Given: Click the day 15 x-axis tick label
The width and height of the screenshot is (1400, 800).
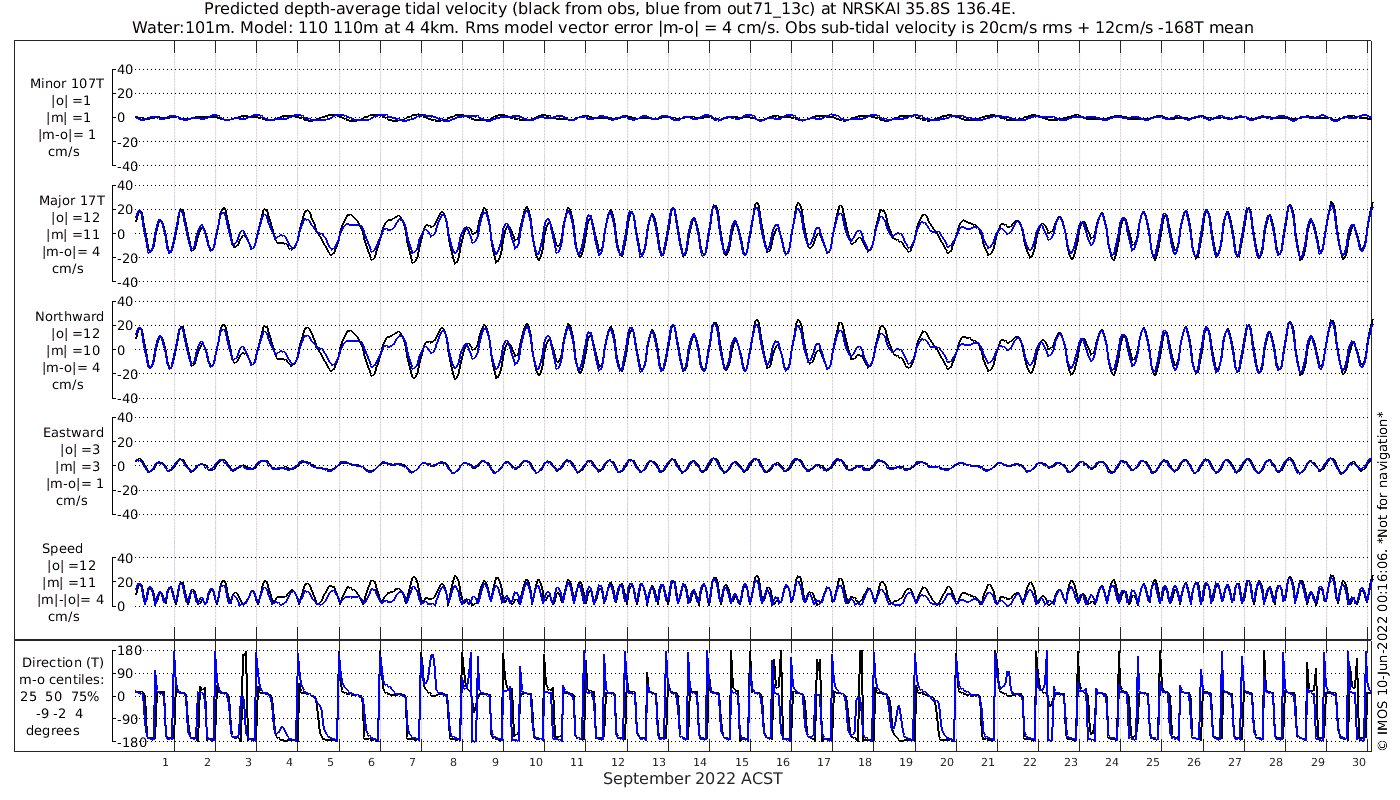Looking at the screenshot, I should 741,762.
